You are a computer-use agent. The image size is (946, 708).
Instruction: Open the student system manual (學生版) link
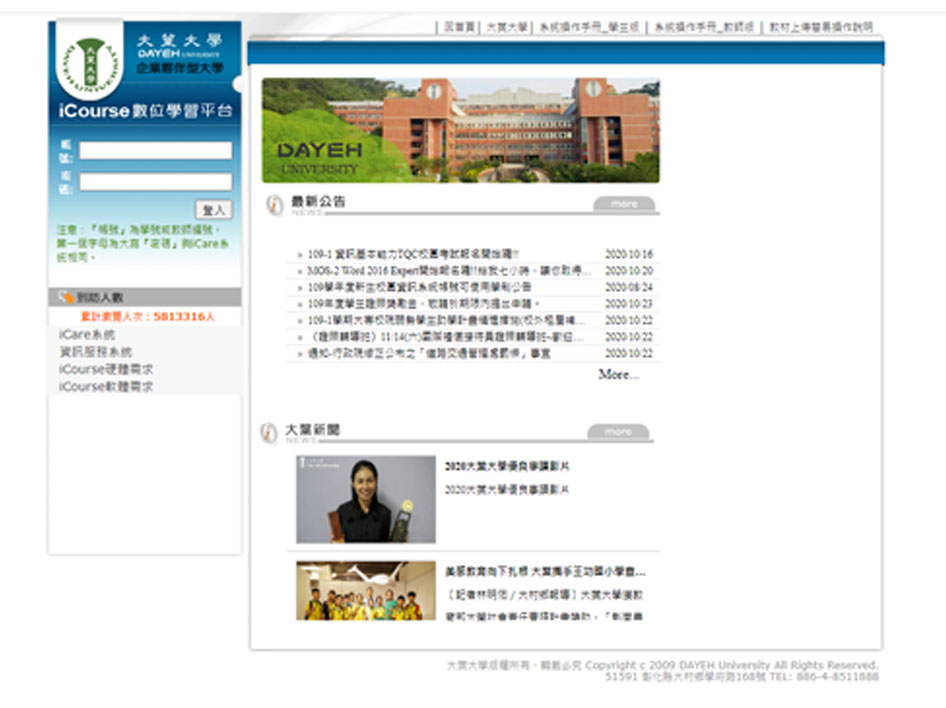pyautogui.click(x=589, y=27)
